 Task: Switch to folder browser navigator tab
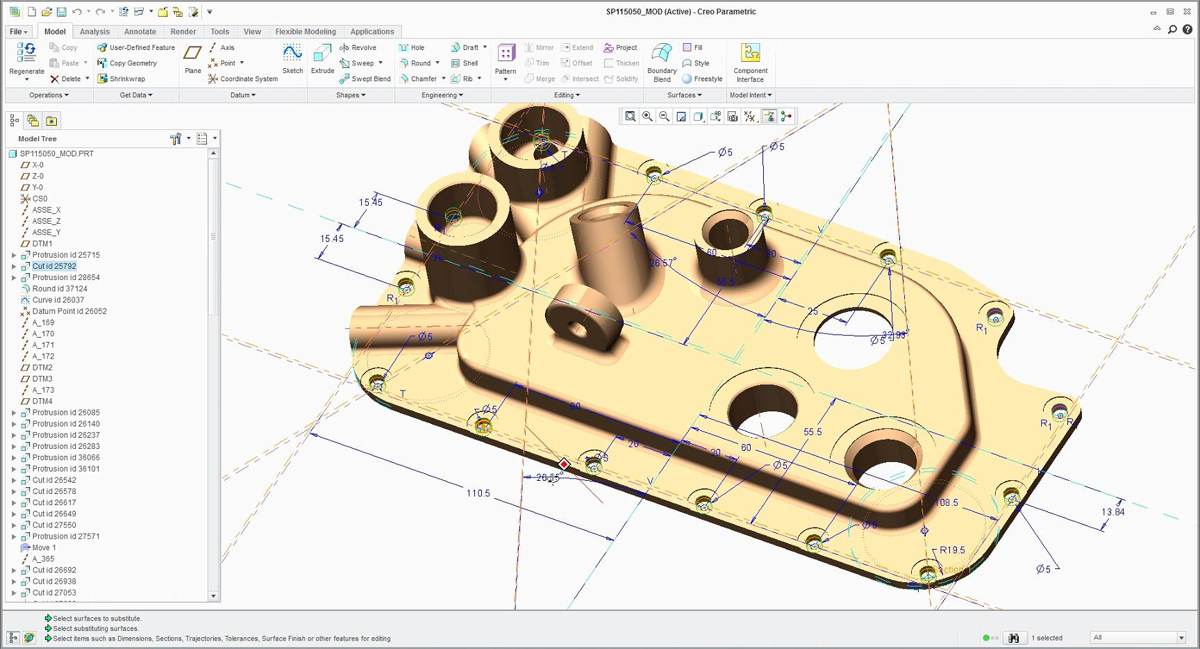click(x=33, y=119)
